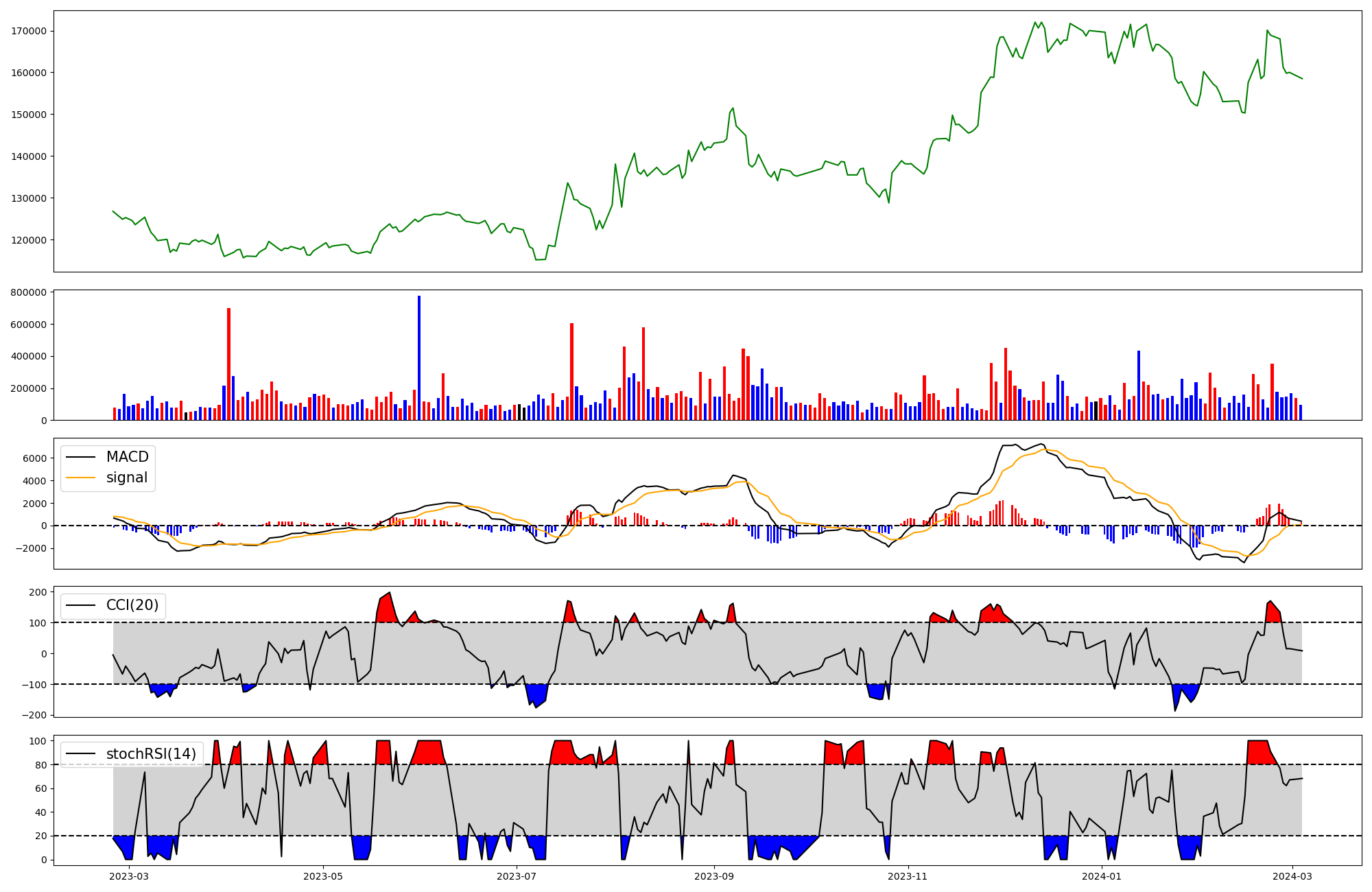Click the tallest red volume bar
Image resolution: width=1372 pixels, height=892 pixels.
tap(228, 364)
